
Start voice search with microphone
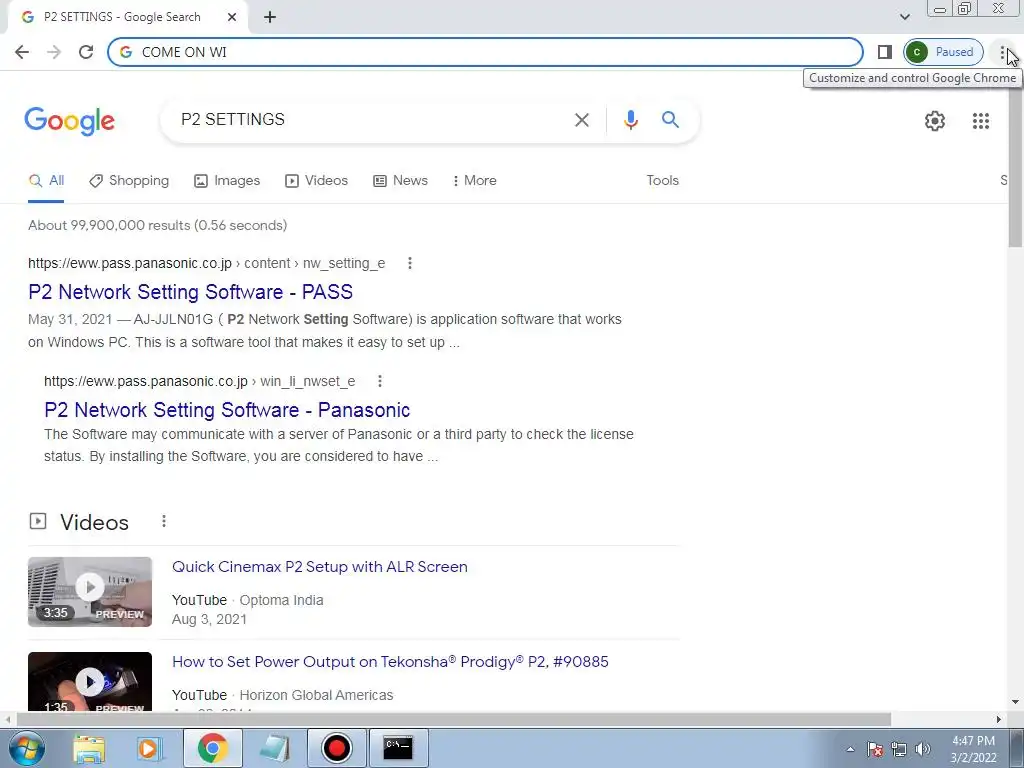click(630, 120)
